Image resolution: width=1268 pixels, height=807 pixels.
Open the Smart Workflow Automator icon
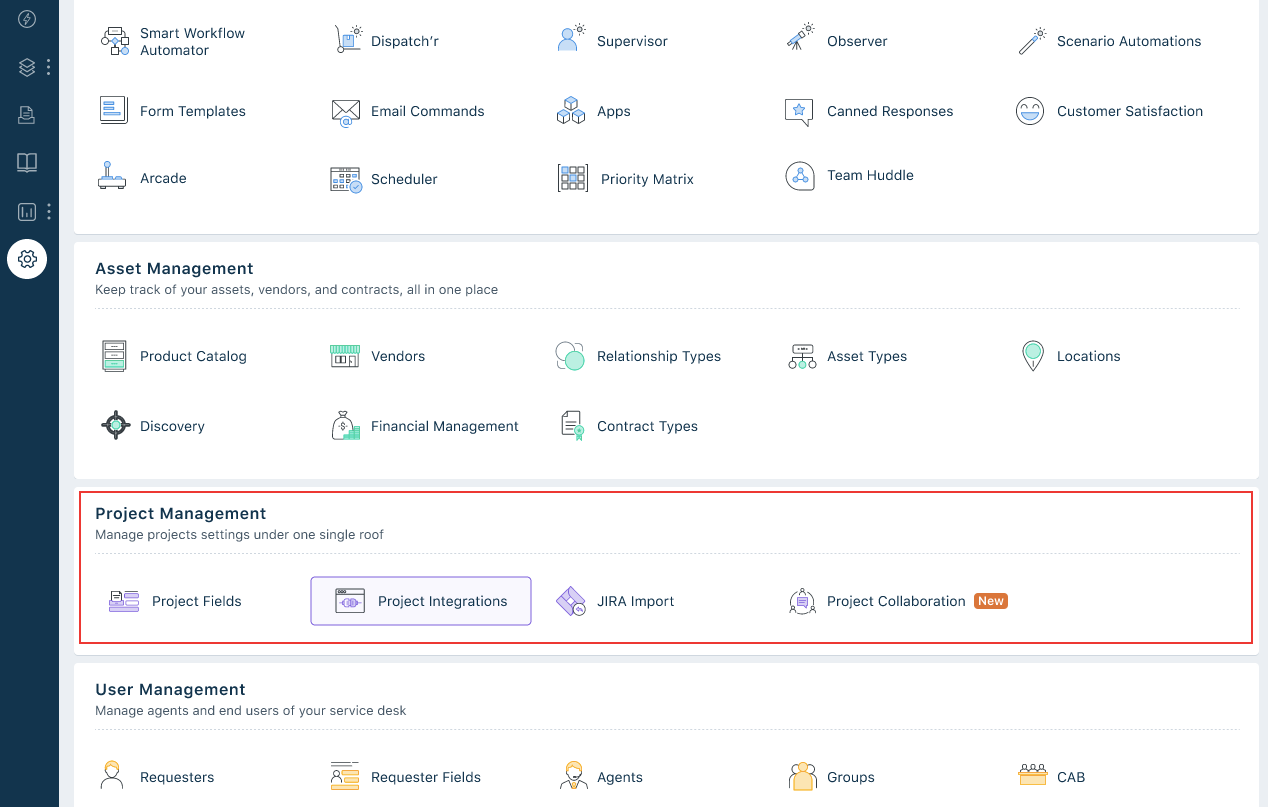point(115,41)
